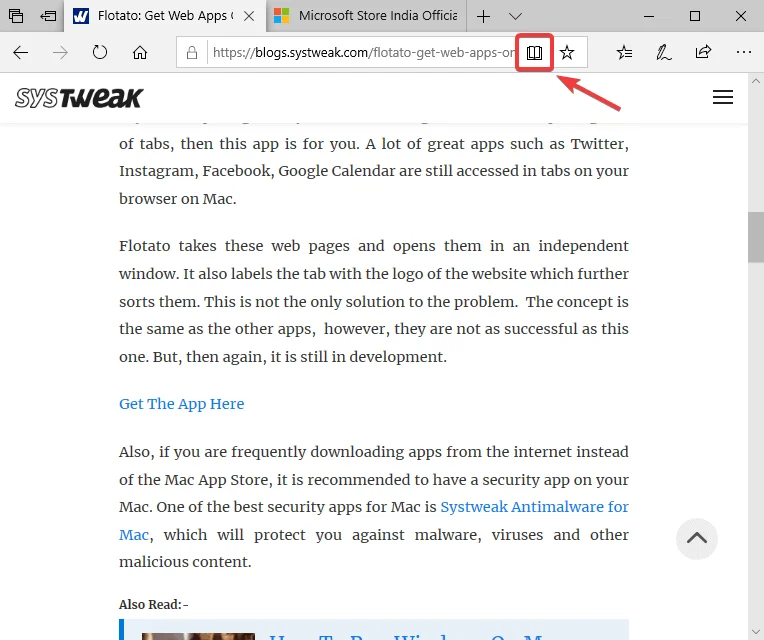View site security lock information
Screen dimensions: 764x640
[192, 52]
